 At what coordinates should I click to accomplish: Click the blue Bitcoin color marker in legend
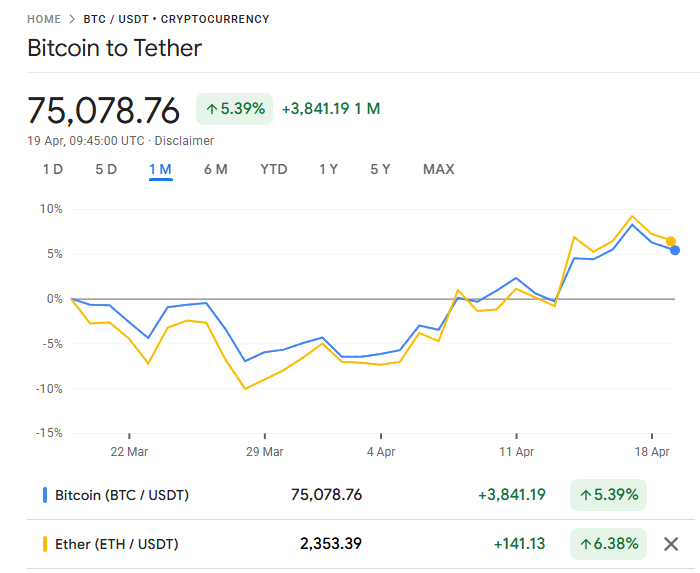(45, 494)
